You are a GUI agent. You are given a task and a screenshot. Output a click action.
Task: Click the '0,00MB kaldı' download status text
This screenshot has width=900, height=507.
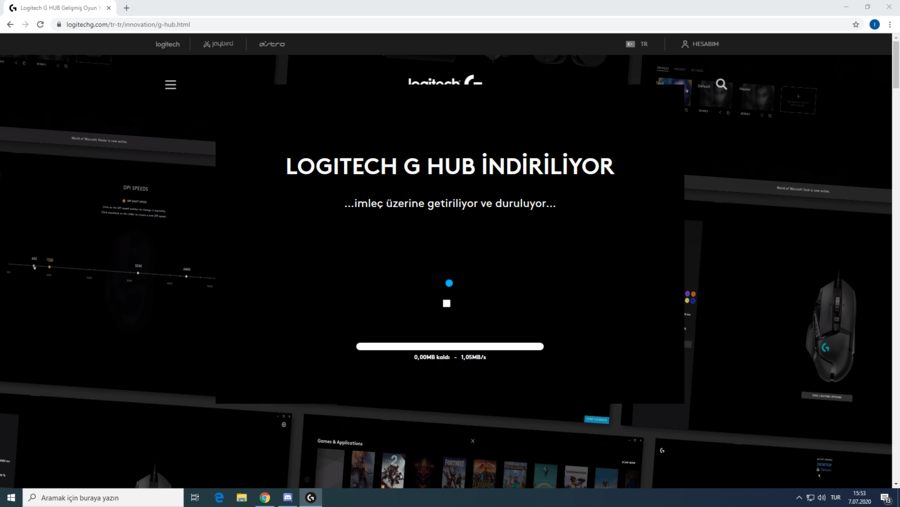[432, 357]
